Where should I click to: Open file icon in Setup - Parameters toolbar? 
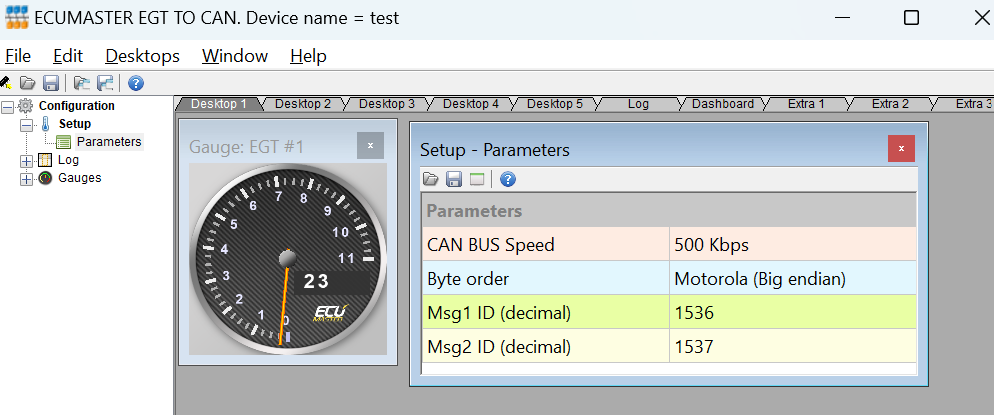430,180
